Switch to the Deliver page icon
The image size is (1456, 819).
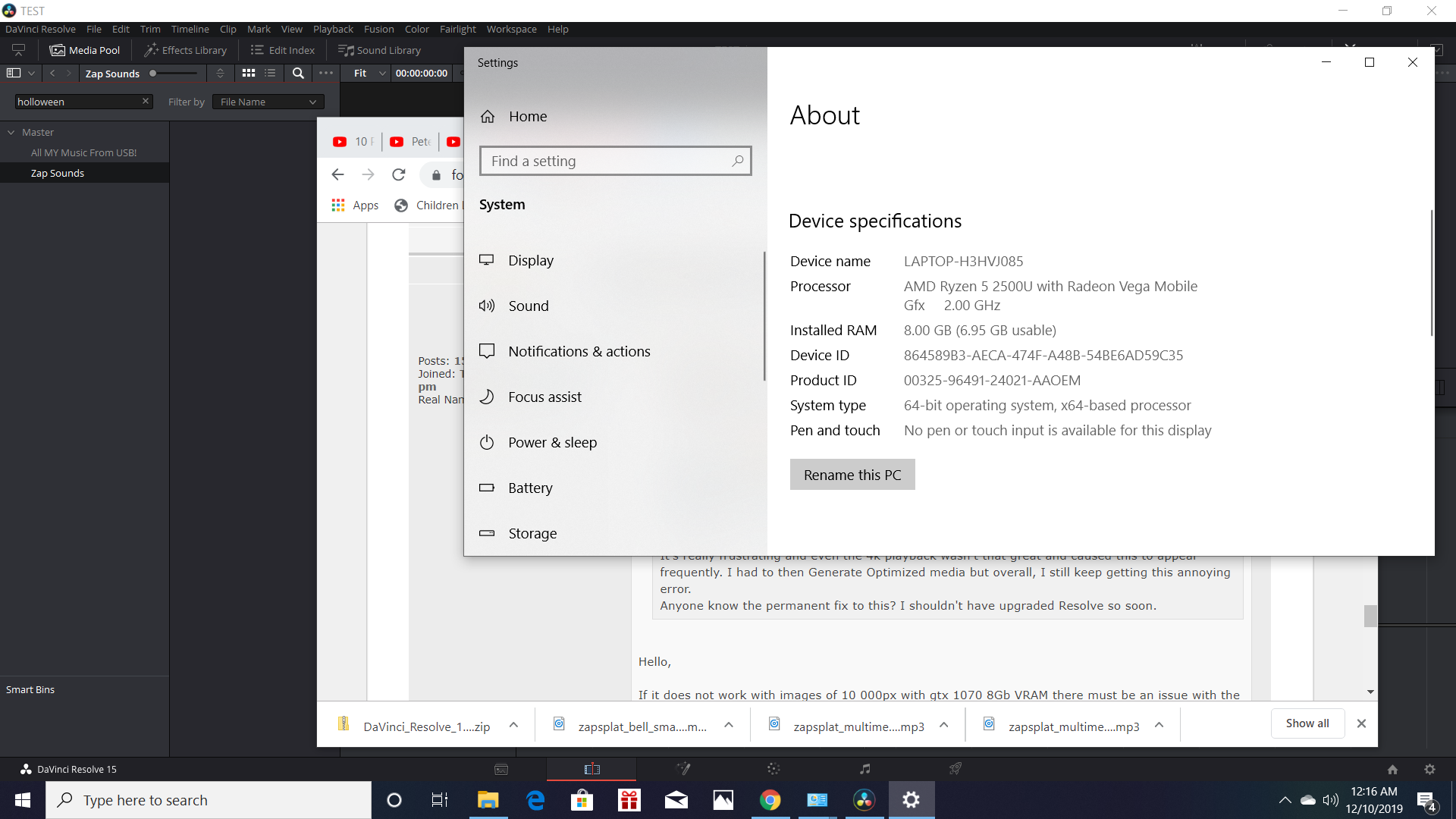coord(955,769)
